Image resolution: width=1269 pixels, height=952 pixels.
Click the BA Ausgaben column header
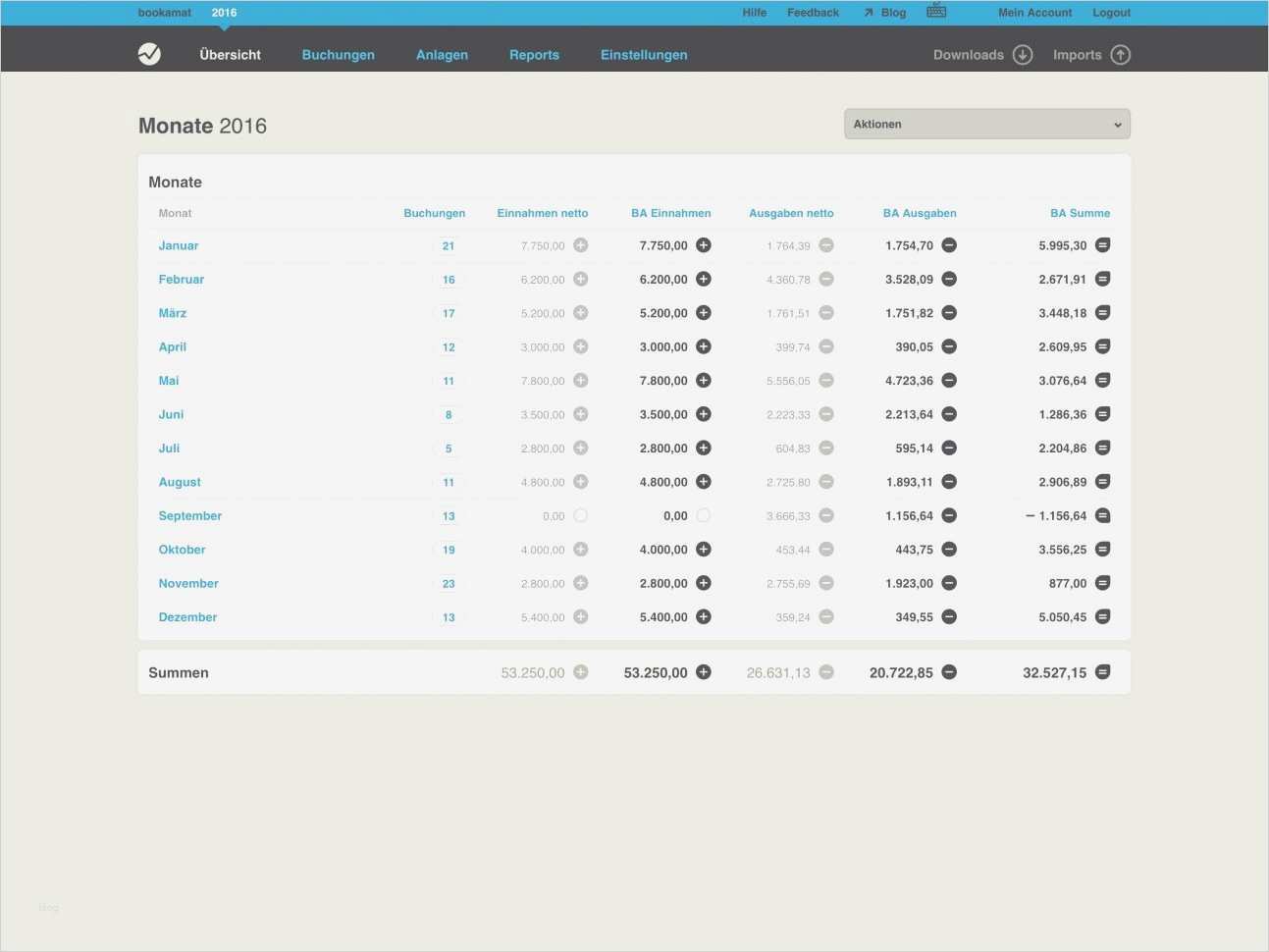[x=920, y=213]
